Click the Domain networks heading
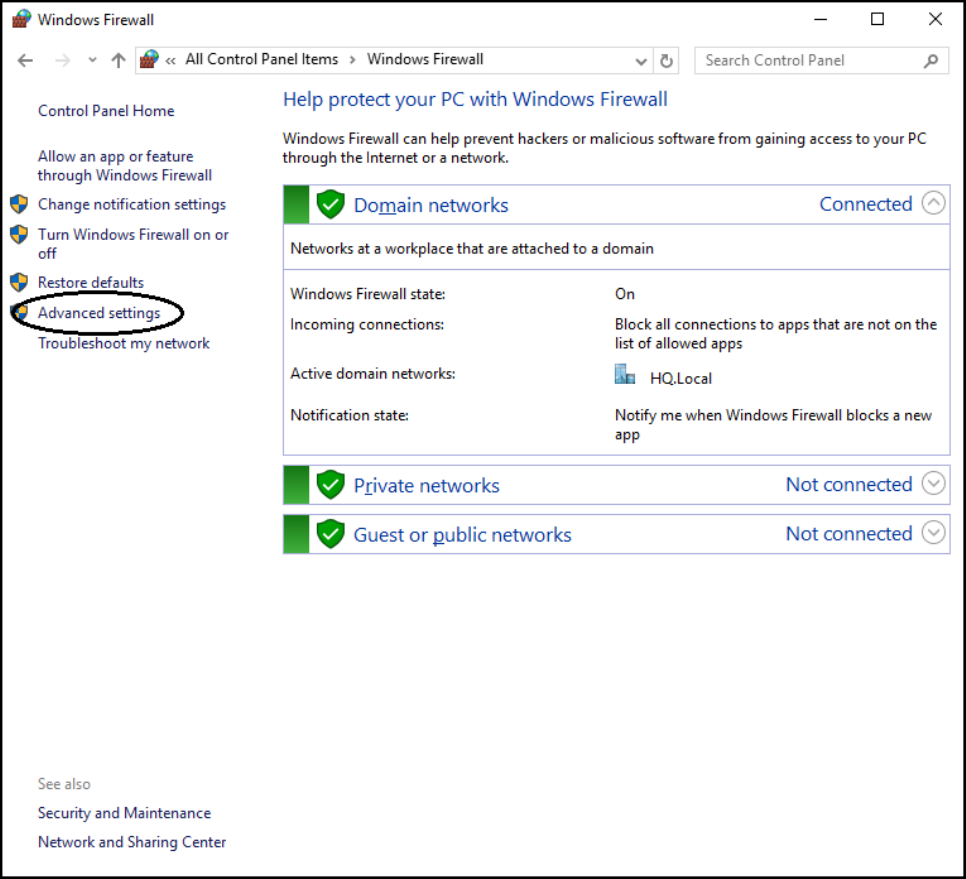966x879 pixels. click(431, 205)
